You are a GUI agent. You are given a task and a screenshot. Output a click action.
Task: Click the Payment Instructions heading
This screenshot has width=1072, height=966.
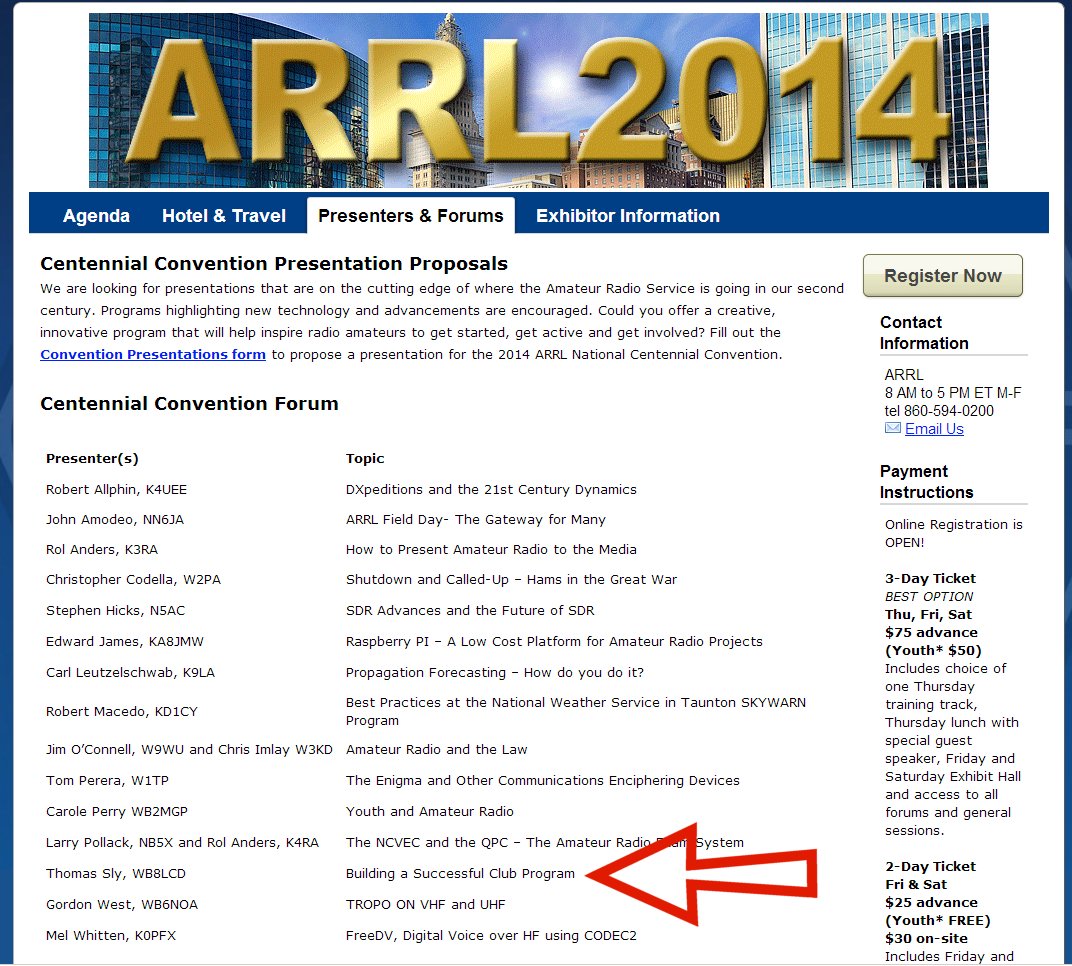coord(926,482)
